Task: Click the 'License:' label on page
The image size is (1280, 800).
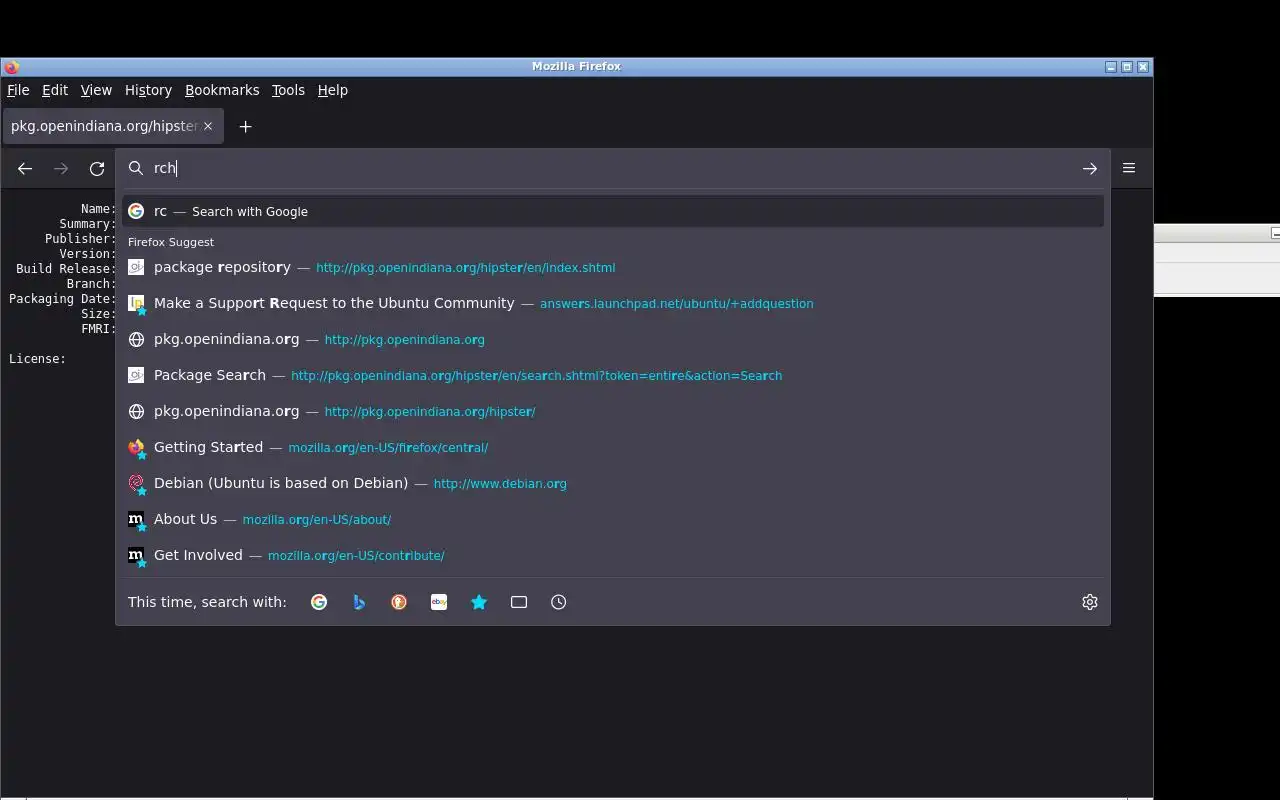Action: (x=37, y=359)
